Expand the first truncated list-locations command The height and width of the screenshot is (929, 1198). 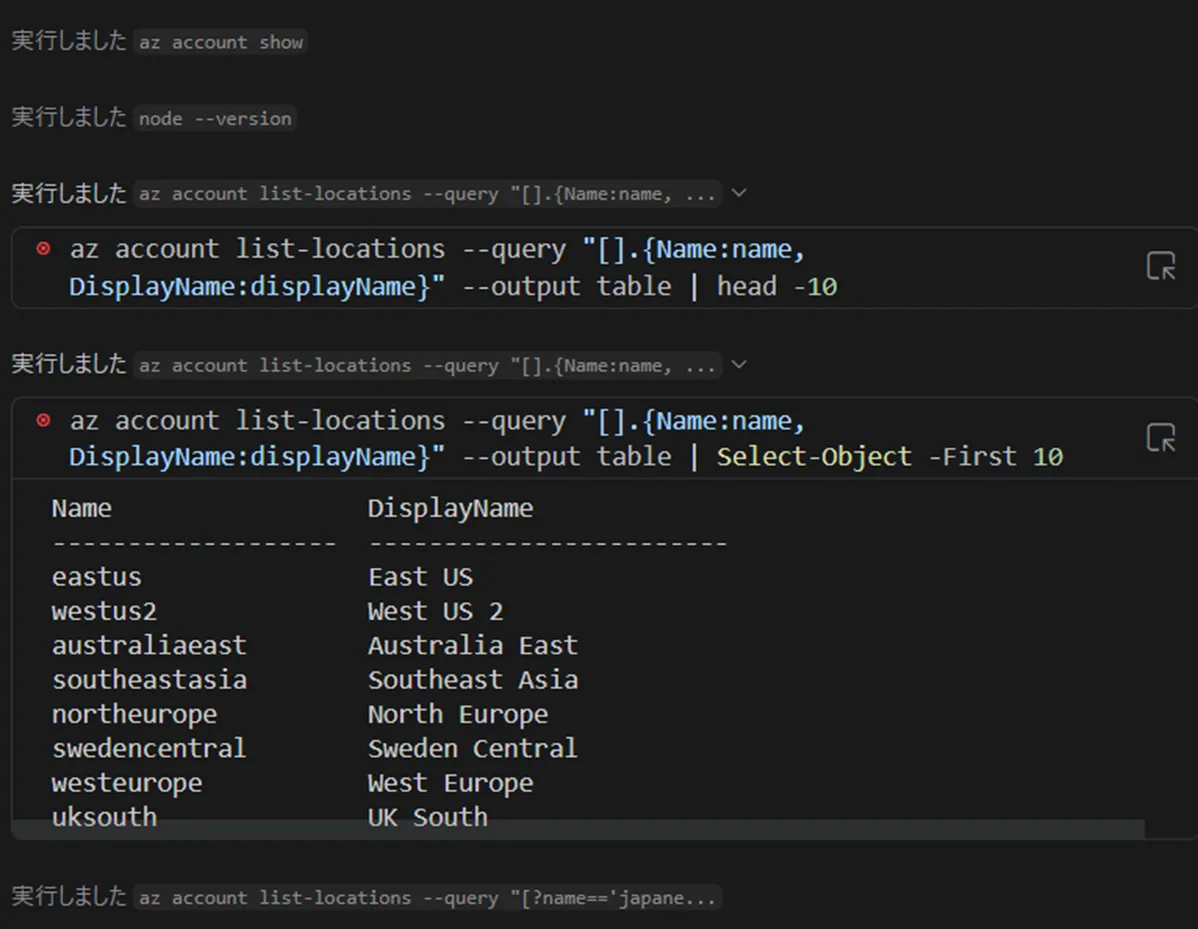coord(739,193)
